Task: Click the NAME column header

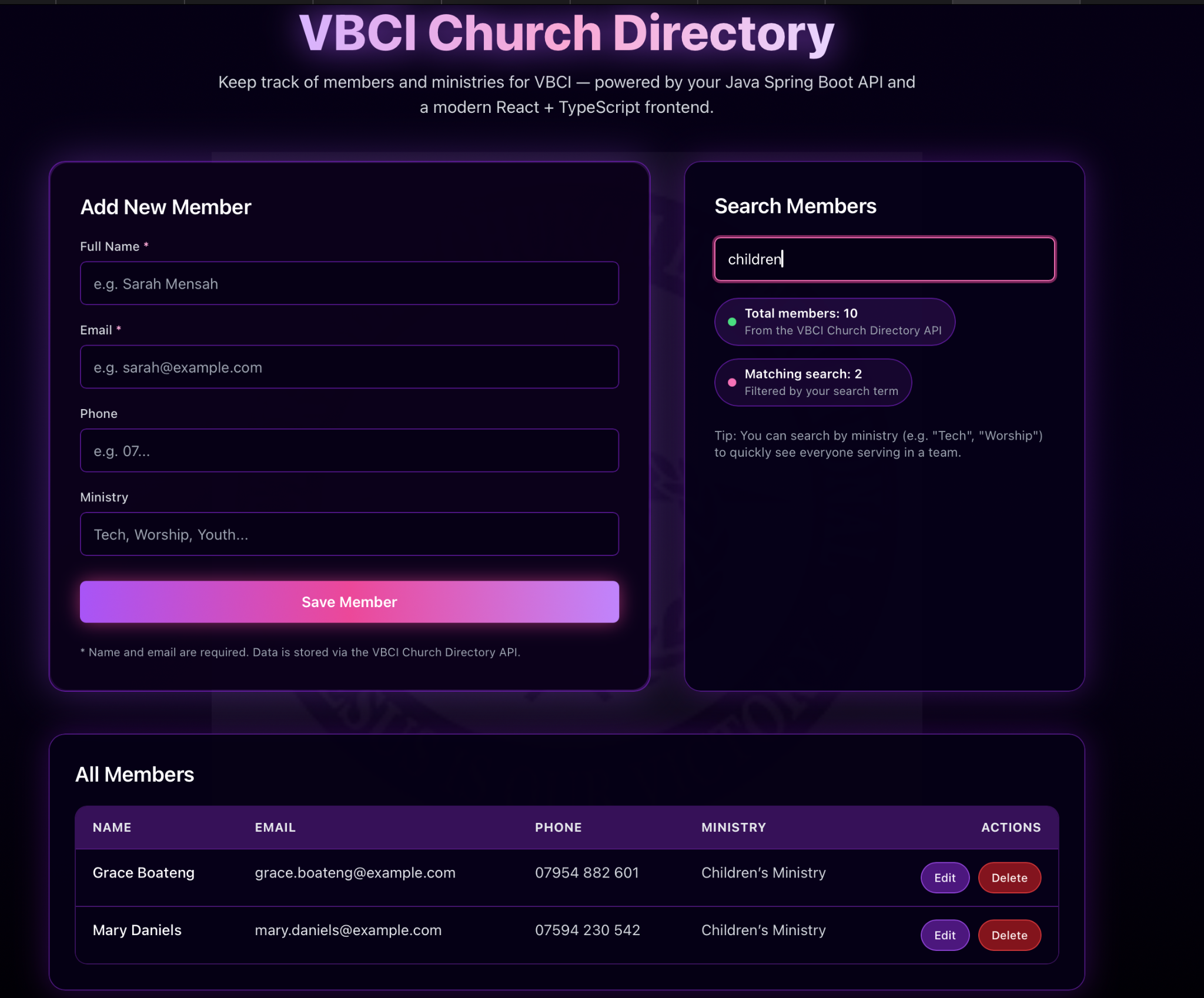Action: click(x=112, y=827)
